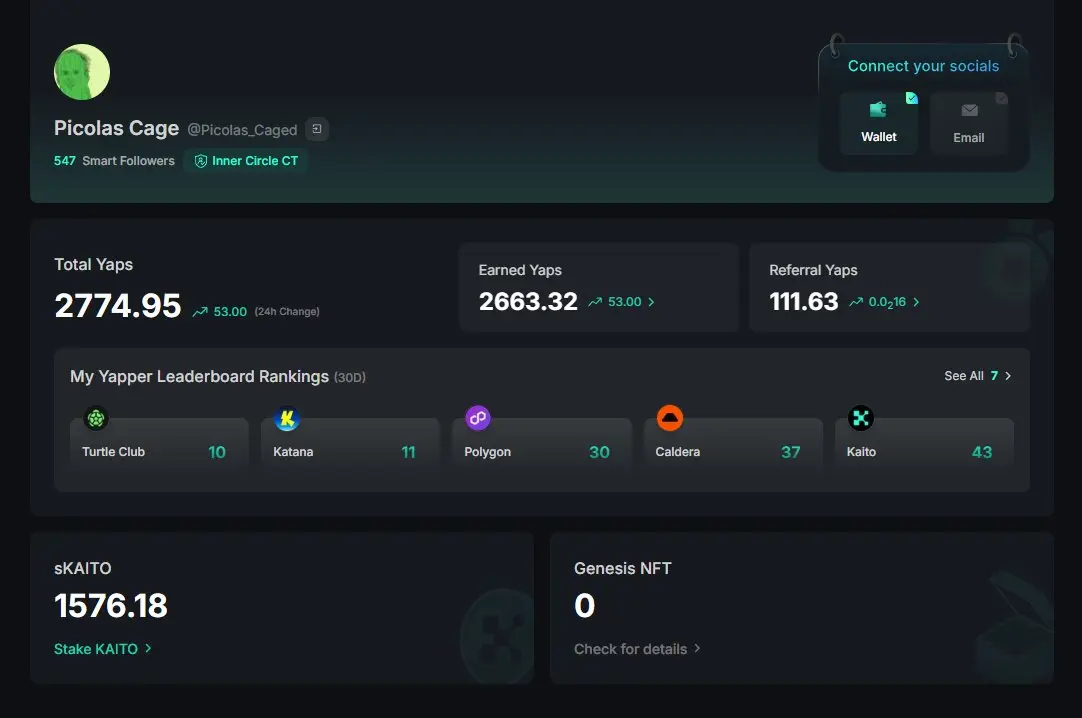Click the Picolas Cage display name
1082x718 pixels.
(x=117, y=128)
